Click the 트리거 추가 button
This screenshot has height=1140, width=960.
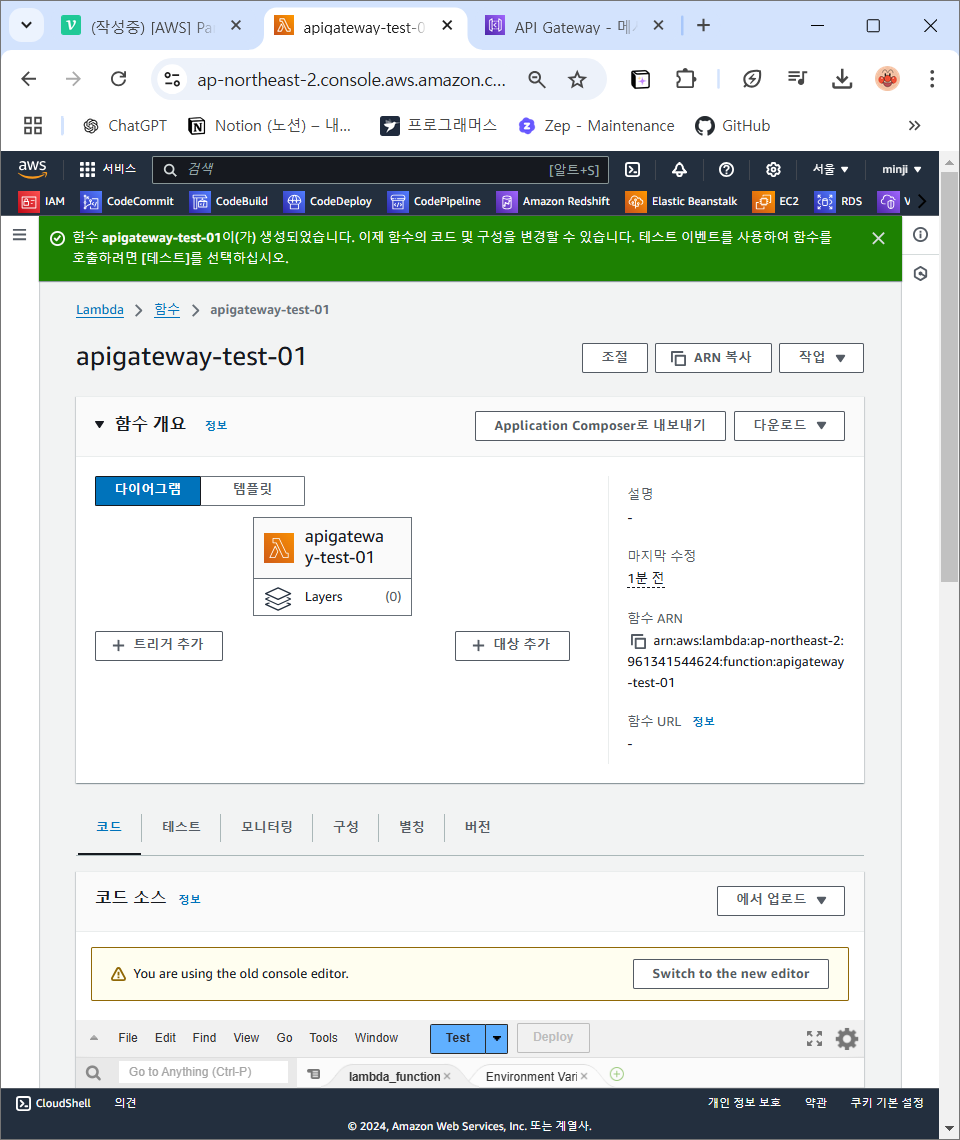click(159, 646)
